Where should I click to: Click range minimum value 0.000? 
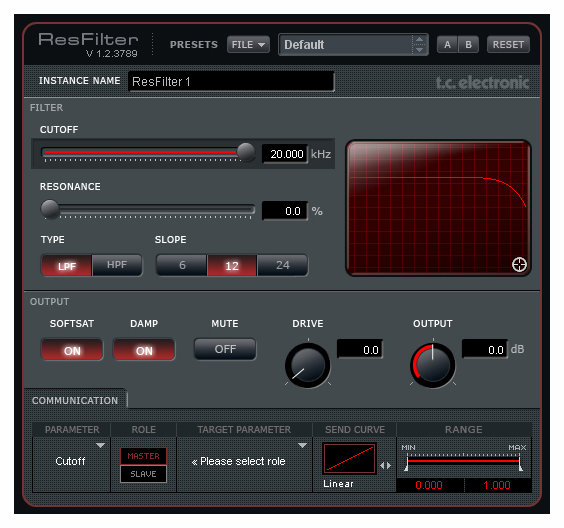(x=429, y=485)
